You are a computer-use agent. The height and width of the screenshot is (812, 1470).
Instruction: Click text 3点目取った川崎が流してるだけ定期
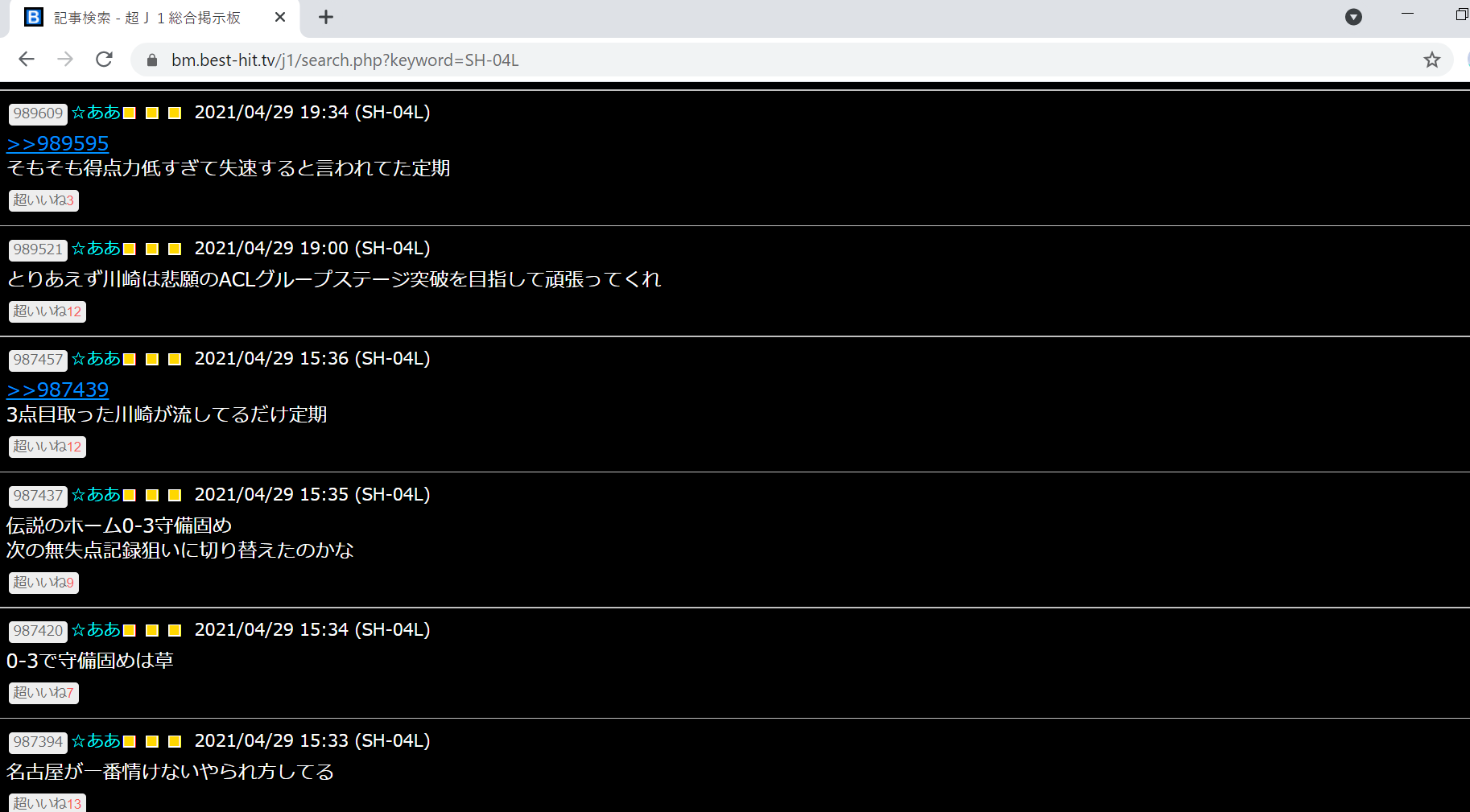tap(167, 414)
